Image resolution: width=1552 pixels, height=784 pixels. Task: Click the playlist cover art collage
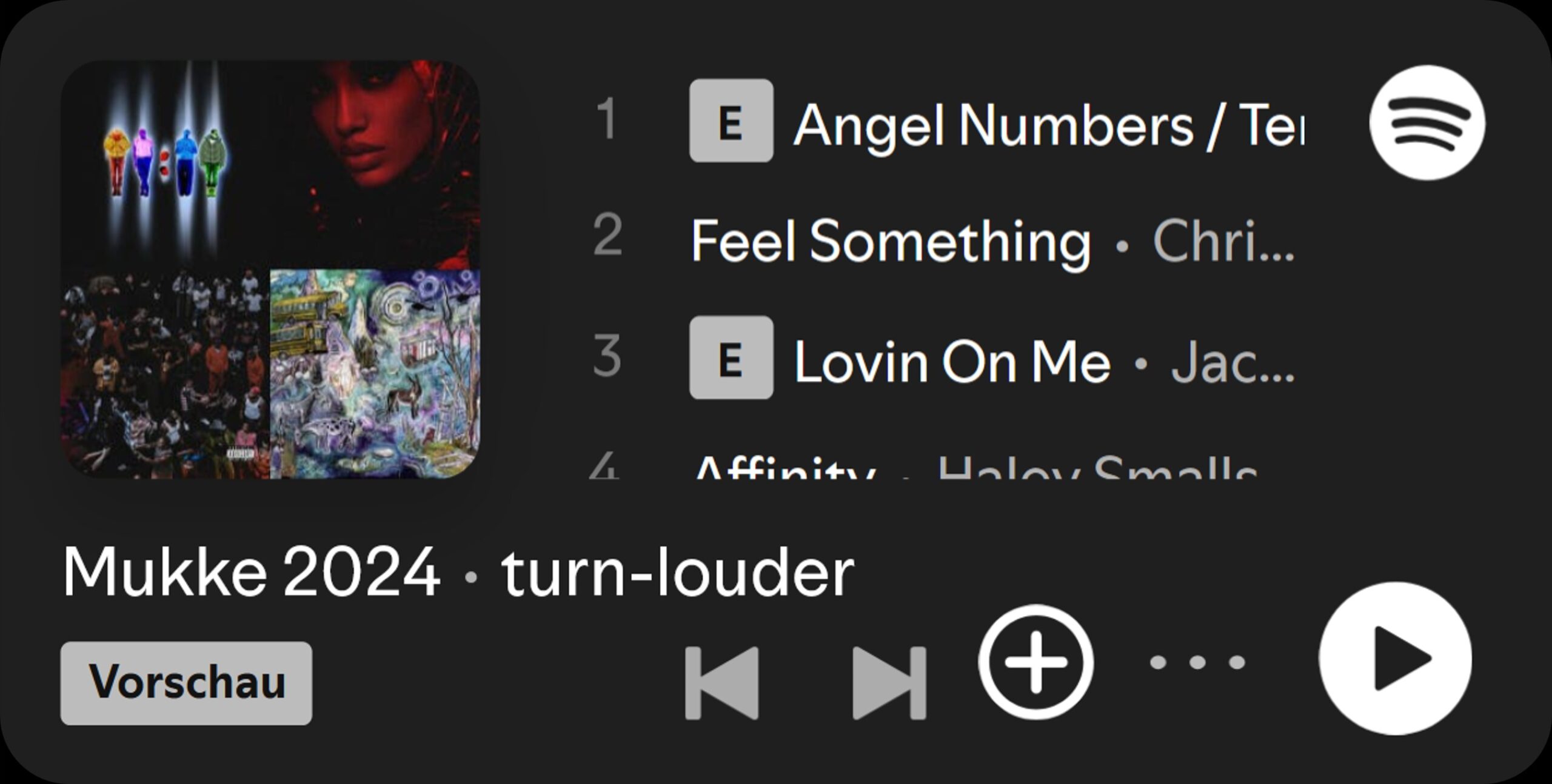point(270,270)
